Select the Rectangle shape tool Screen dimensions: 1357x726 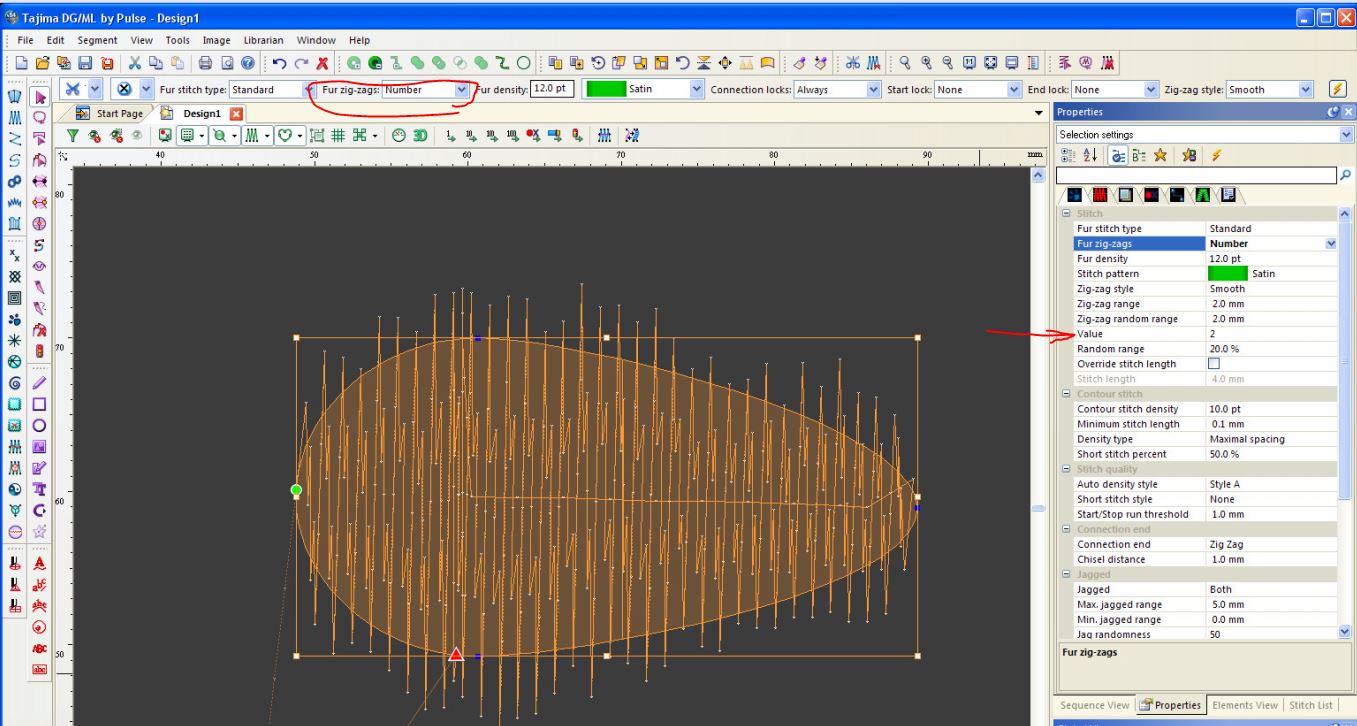[x=41, y=404]
